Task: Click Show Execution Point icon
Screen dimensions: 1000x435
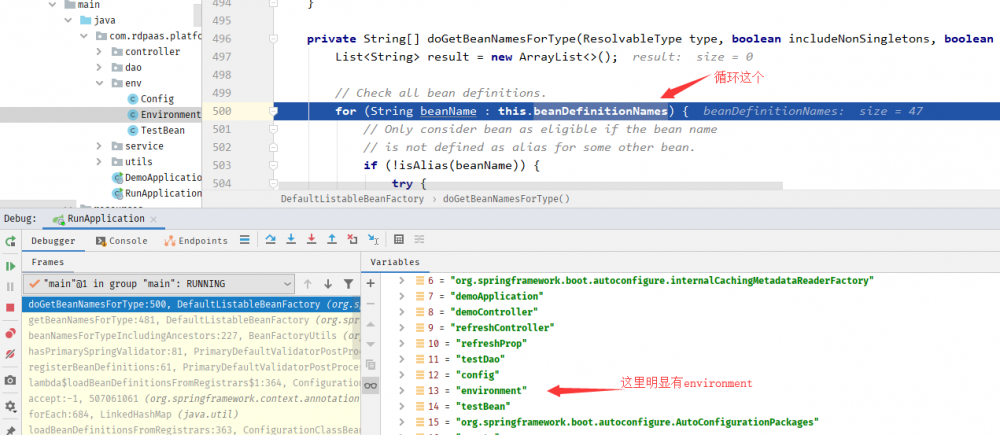Action: pyautogui.click(x=244, y=240)
